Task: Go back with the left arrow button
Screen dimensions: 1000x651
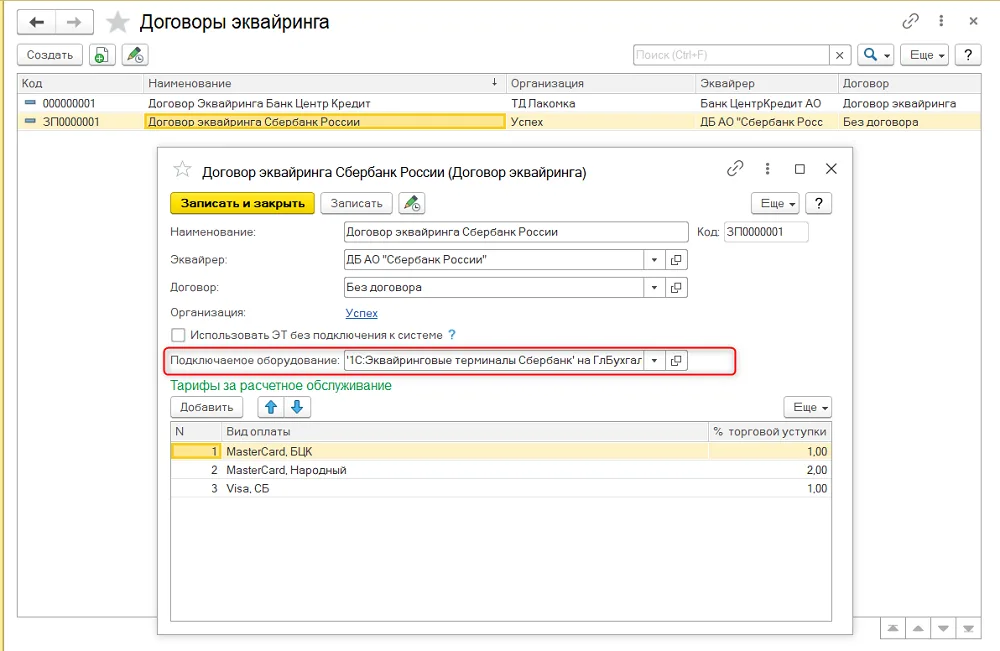Action: (x=36, y=22)
